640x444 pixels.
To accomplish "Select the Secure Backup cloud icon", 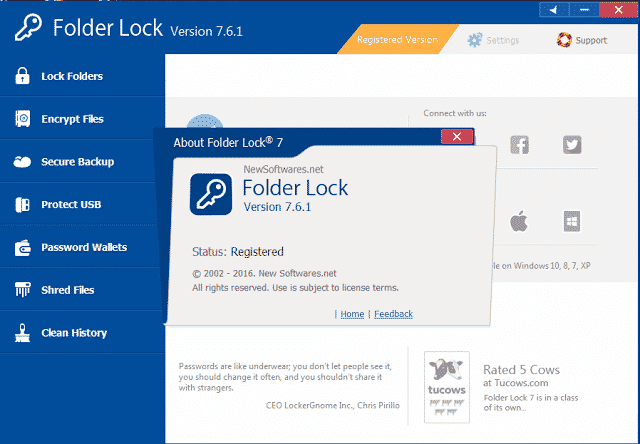I will (x=21, y=162).
